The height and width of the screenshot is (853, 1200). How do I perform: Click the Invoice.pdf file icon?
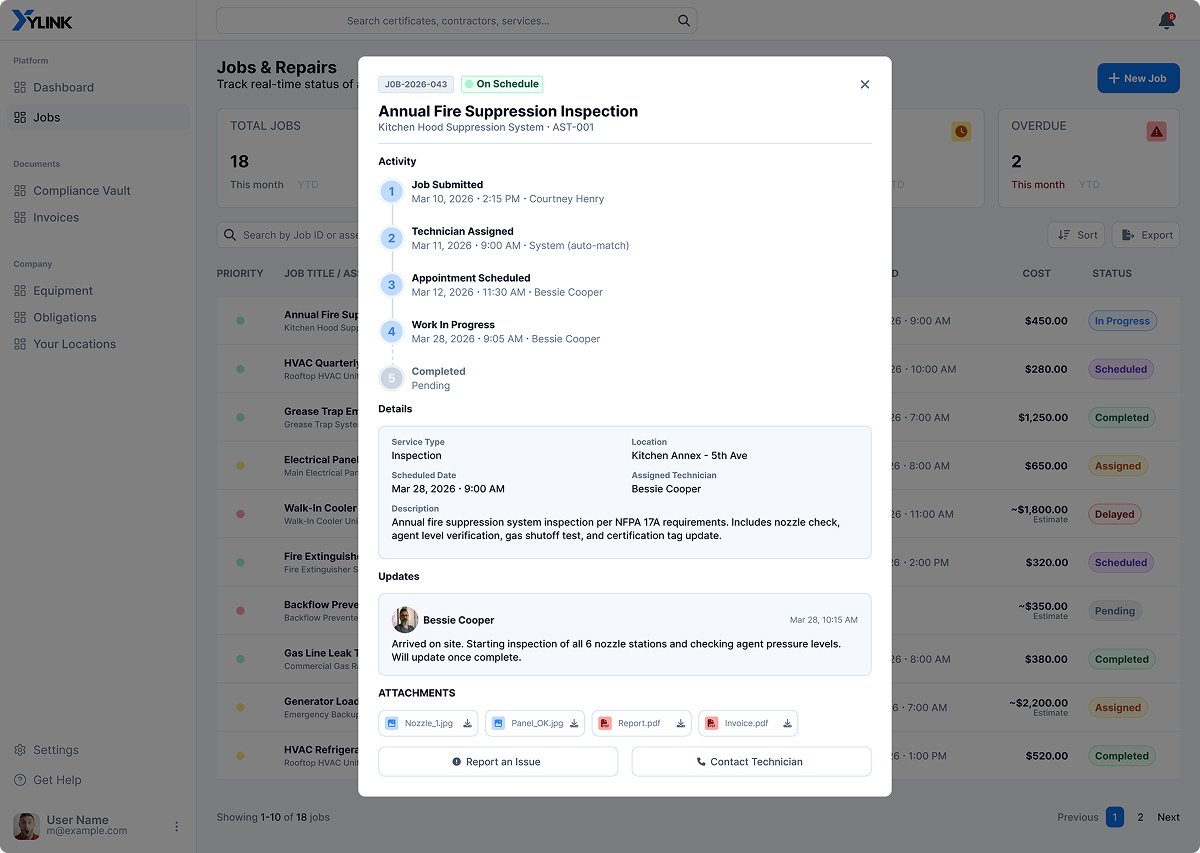711,723
